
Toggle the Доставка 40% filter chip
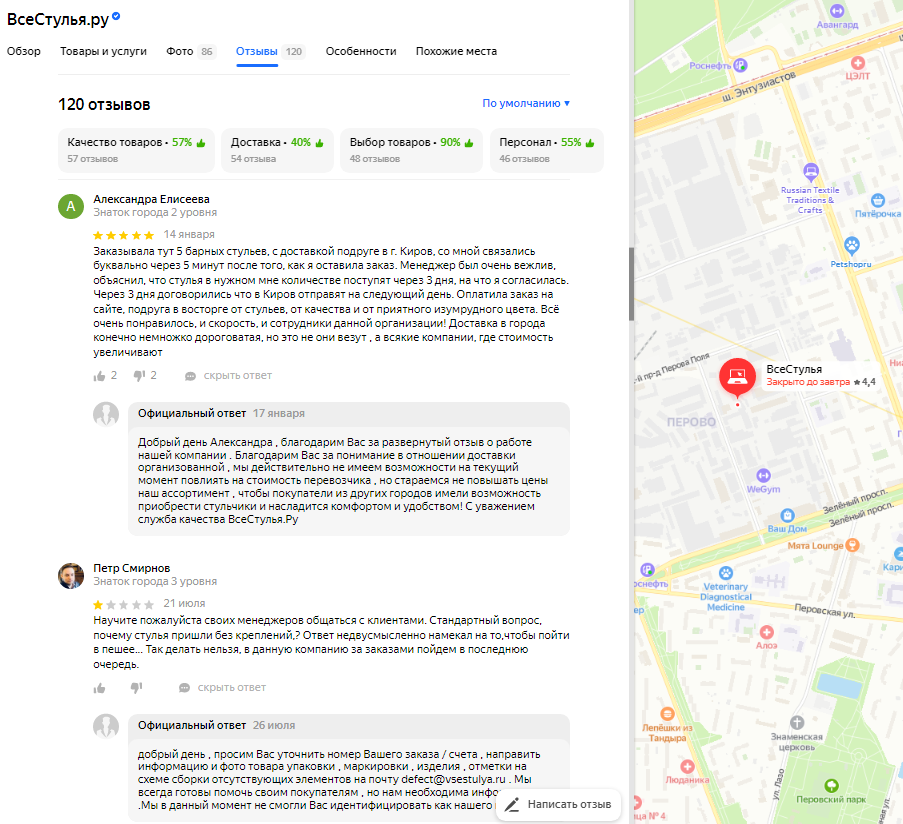[278, 150]
